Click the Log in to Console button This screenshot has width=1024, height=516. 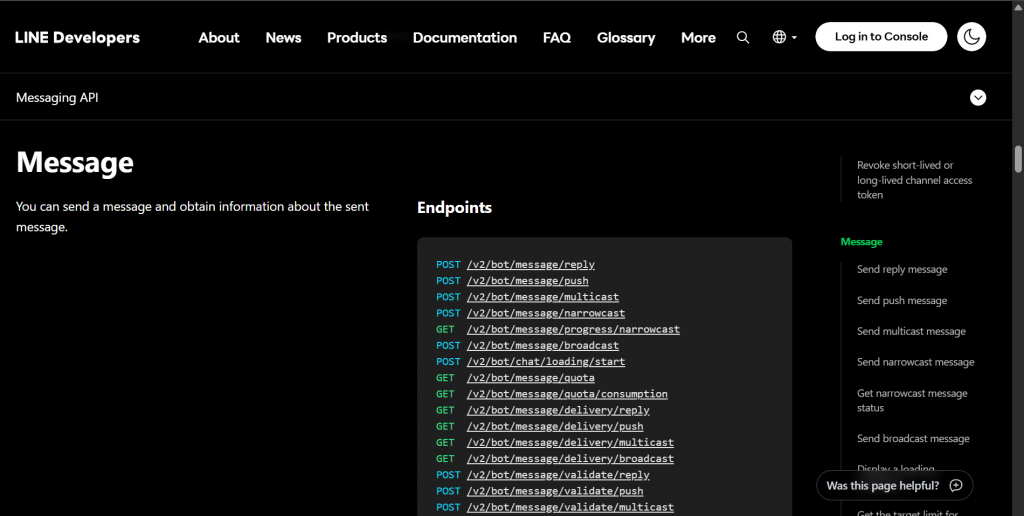pos(881,37)
